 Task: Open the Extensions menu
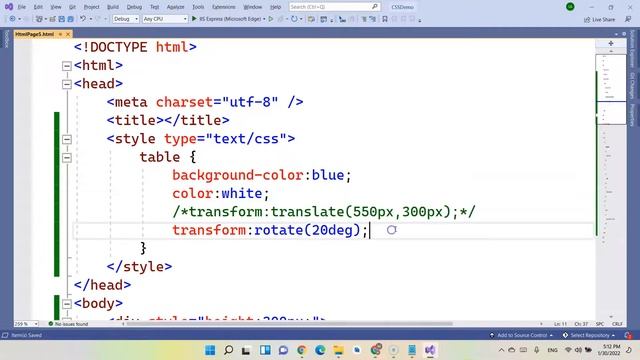(x=224, y=7)
